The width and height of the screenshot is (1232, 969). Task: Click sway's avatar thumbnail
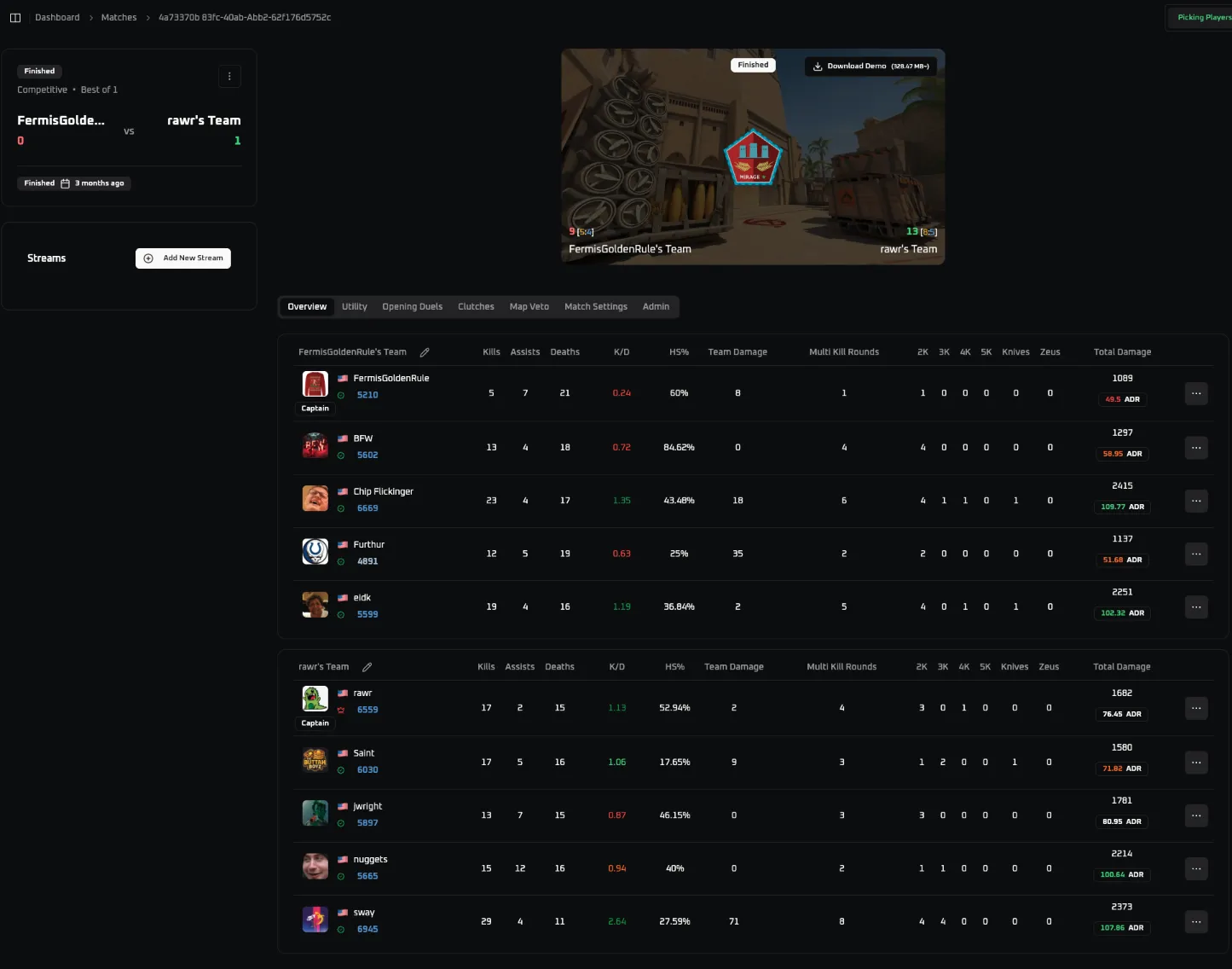(315, 920)
